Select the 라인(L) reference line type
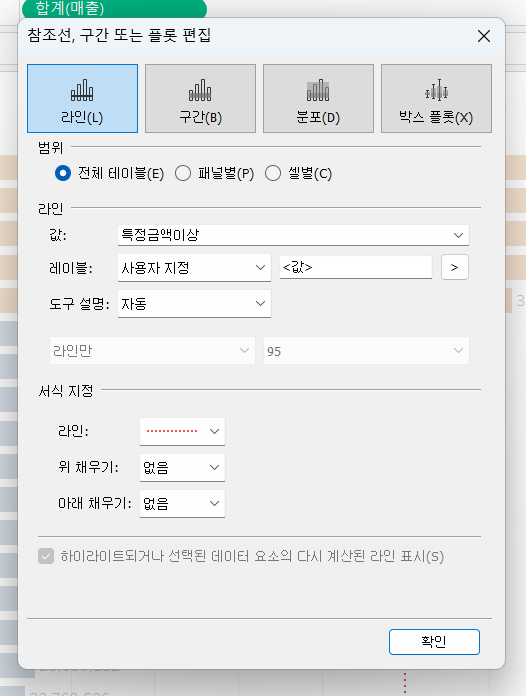Viewport: 526px width, 696px height. coord(82,98)
